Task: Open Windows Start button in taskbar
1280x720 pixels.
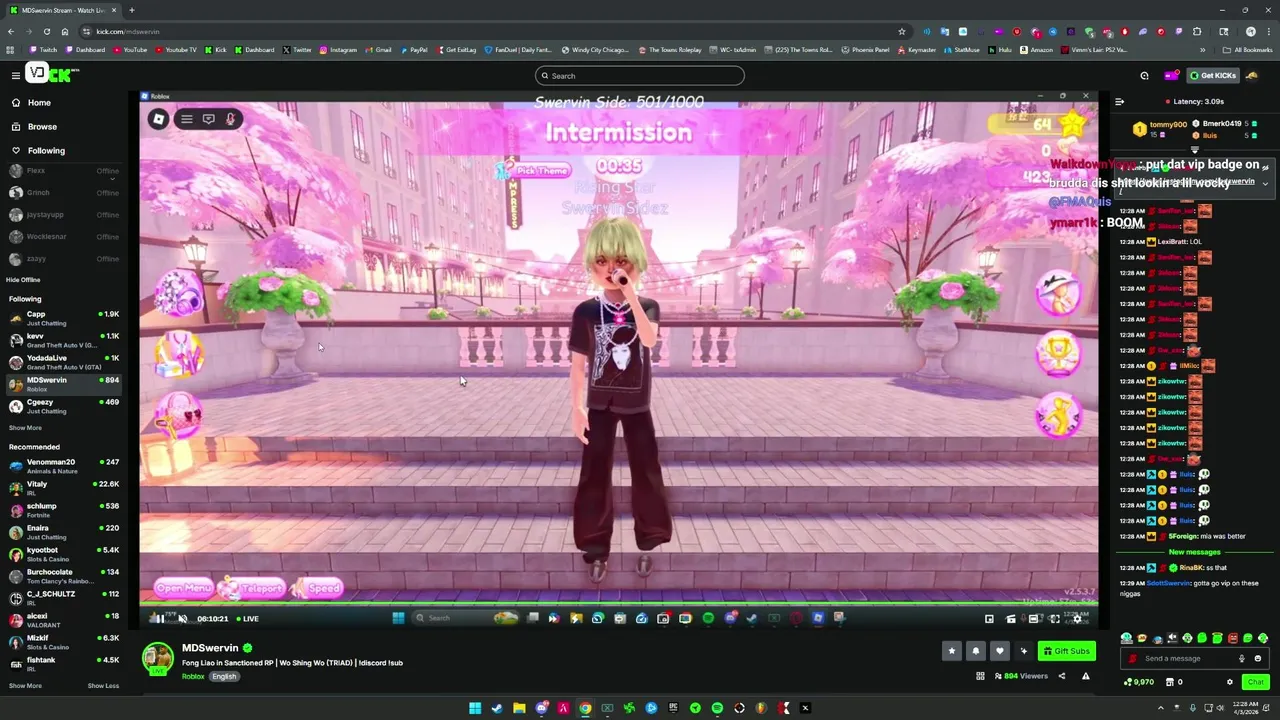Action: pos(475,708)
